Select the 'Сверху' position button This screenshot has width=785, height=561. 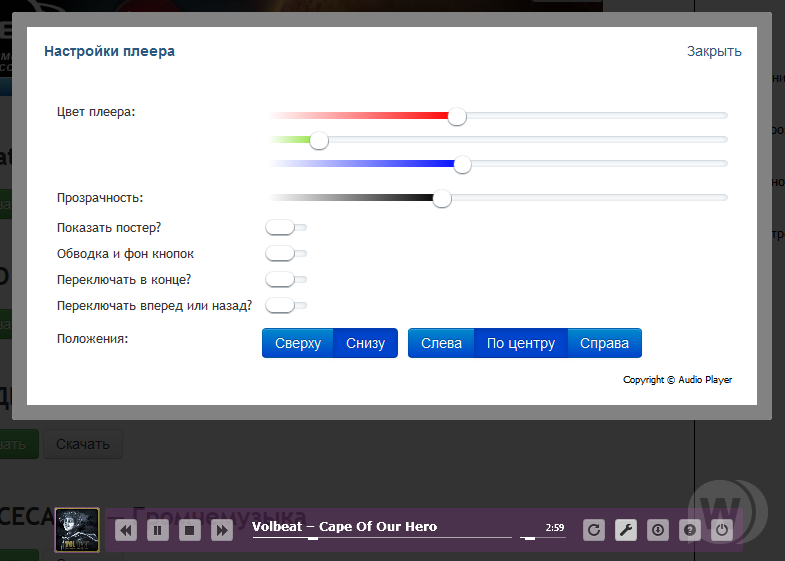pos(298,343)
